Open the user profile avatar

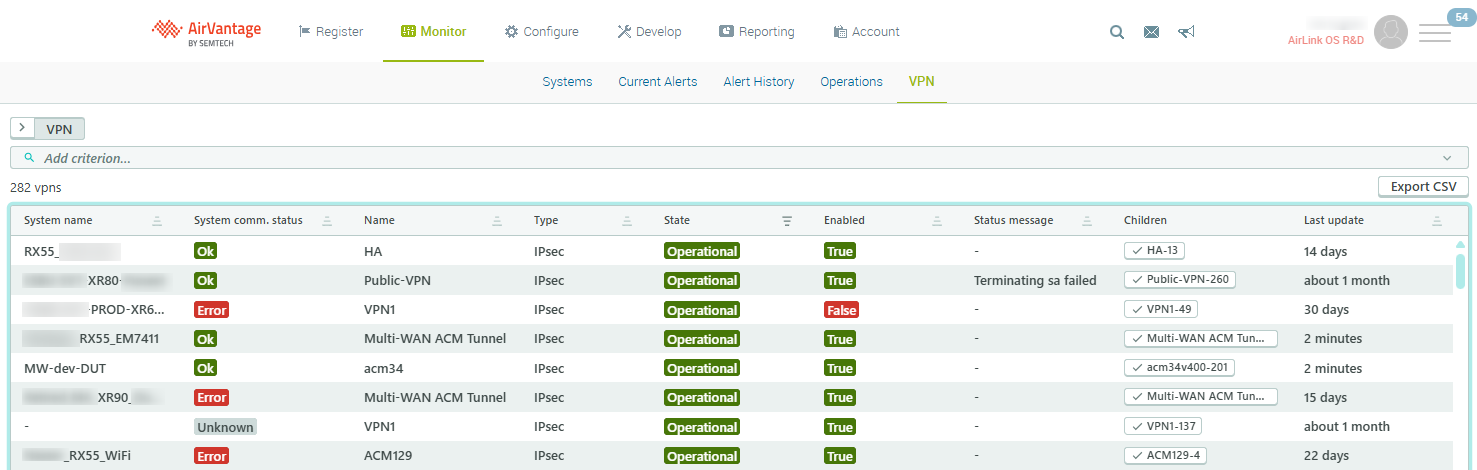[x=1390, y=32]
